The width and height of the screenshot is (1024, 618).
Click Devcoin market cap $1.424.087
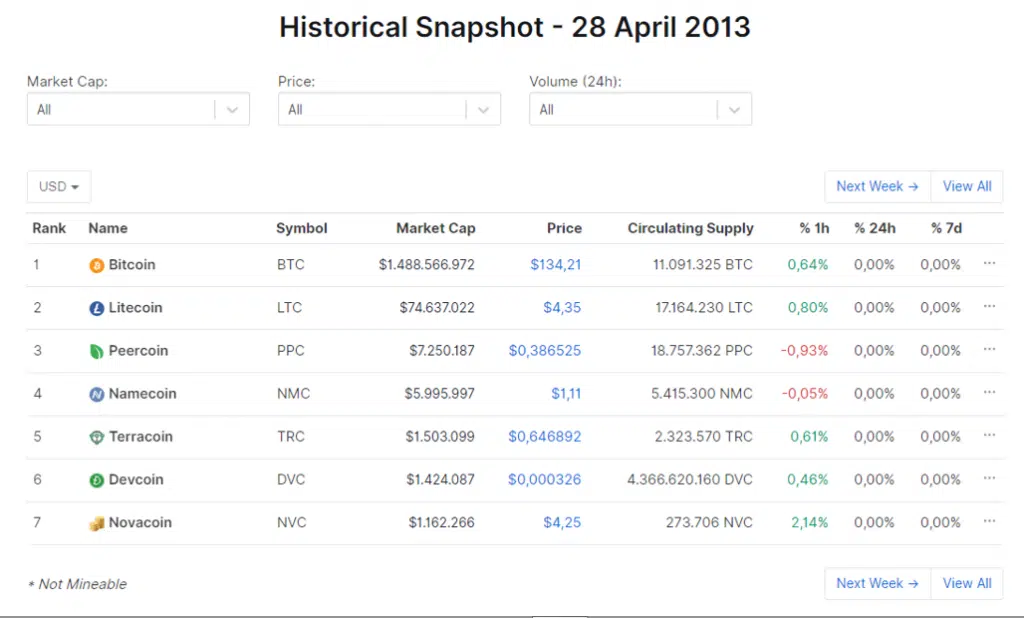[440, 480]
